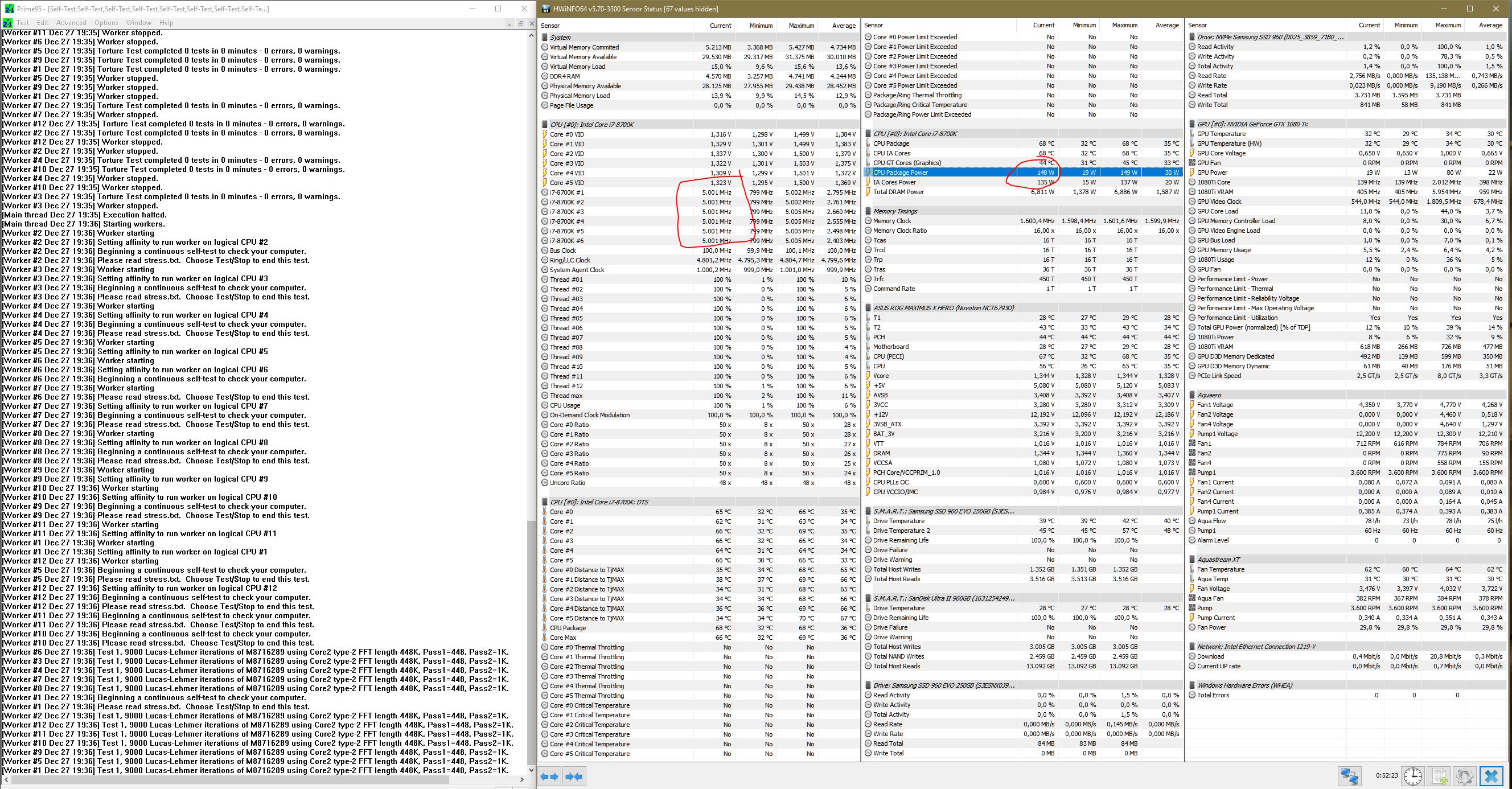Click the clock icon to reset sensor values

point(1413,776)
